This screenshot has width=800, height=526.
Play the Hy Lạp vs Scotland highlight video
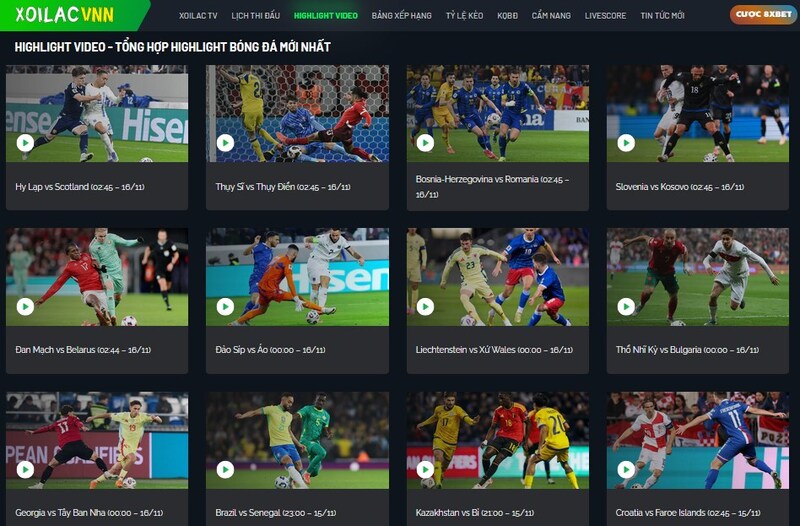point(25,143)
